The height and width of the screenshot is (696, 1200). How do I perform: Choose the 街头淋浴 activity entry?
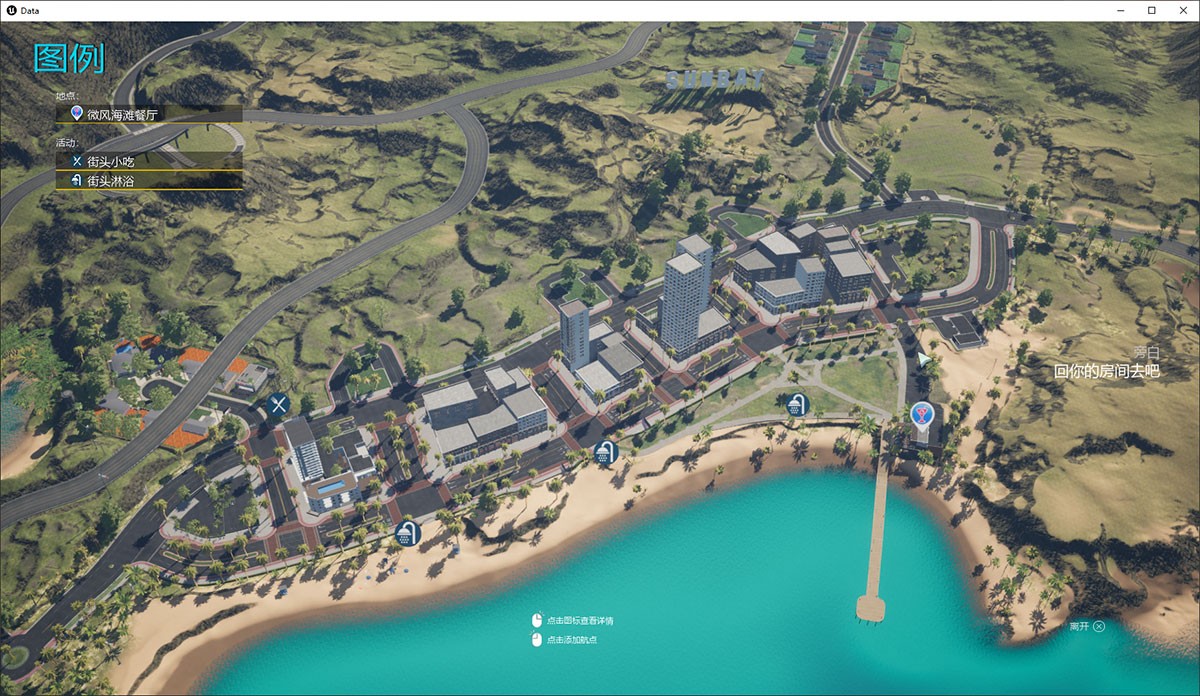110,181
